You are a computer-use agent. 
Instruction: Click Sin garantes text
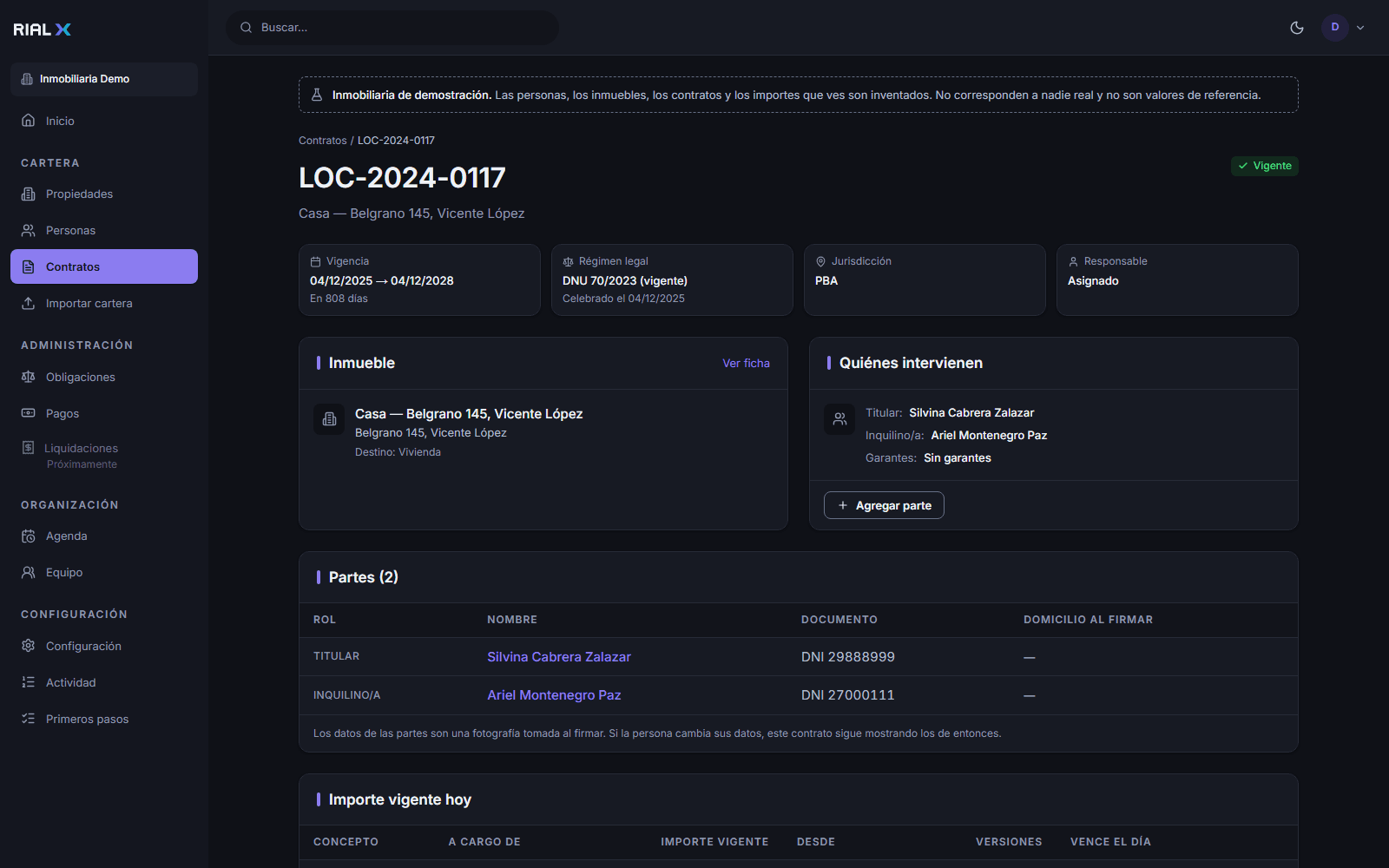point(958,458)
